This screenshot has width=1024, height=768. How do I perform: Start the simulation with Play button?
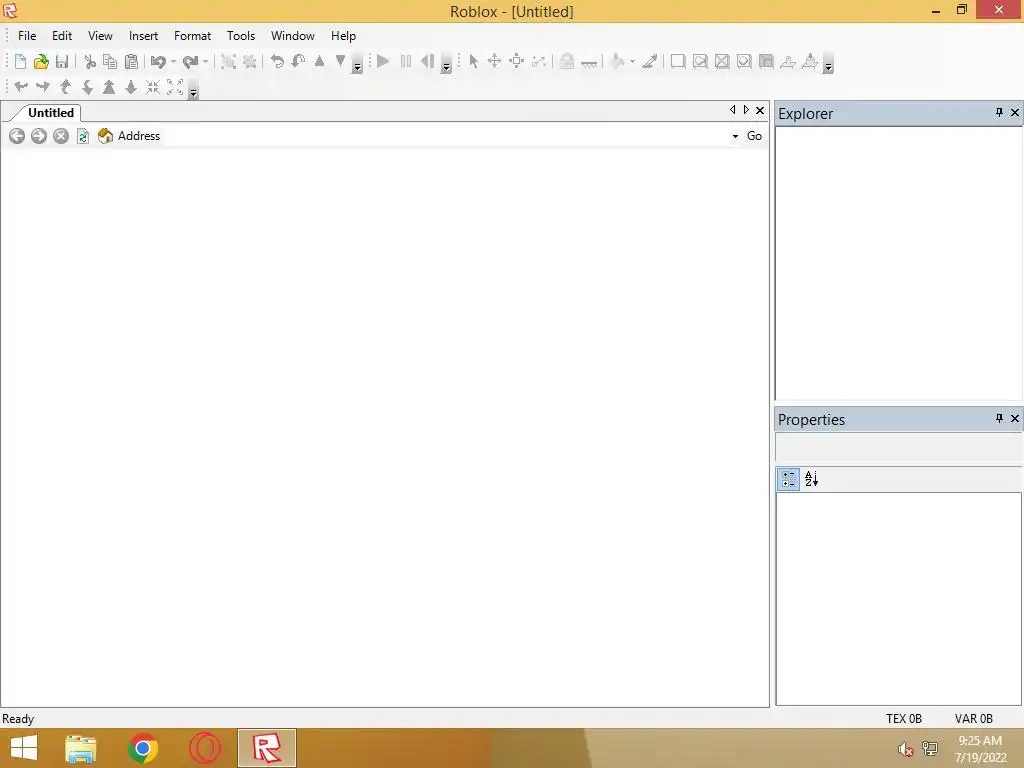[383, 61]
